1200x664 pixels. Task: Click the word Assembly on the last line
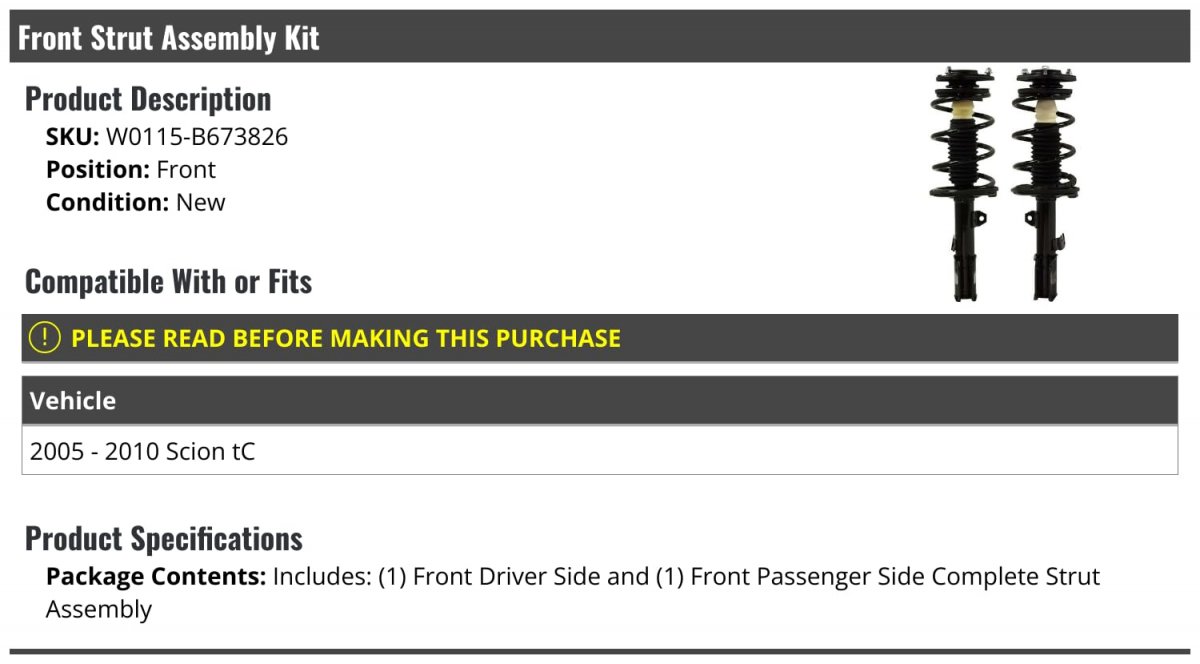(x=99, y=610)
